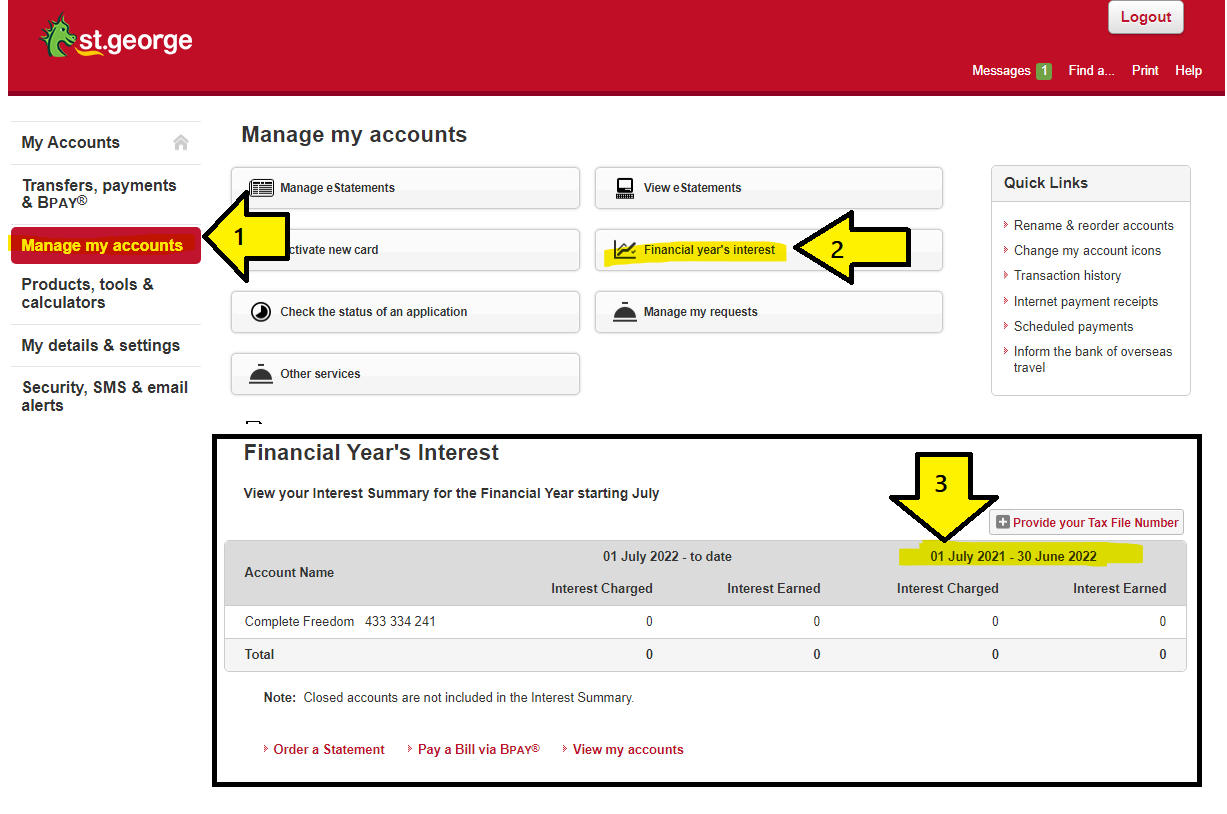Click the Print link in the header
This screenshot has width=1227, height=814.
(1145, 71)
